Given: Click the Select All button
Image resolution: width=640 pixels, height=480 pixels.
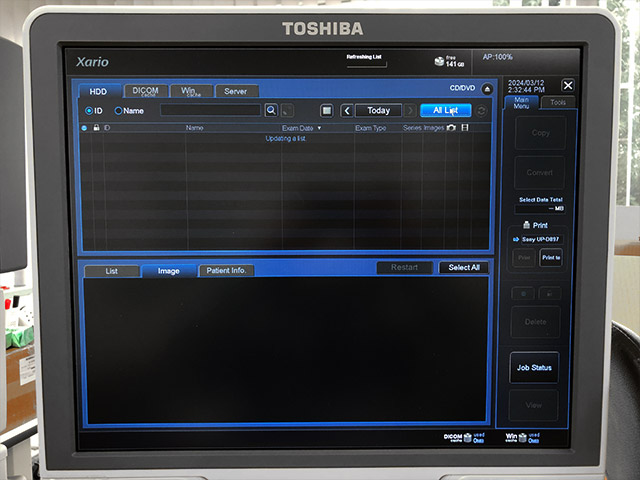Looking at the screenshot, I should [x=464, y=267].
